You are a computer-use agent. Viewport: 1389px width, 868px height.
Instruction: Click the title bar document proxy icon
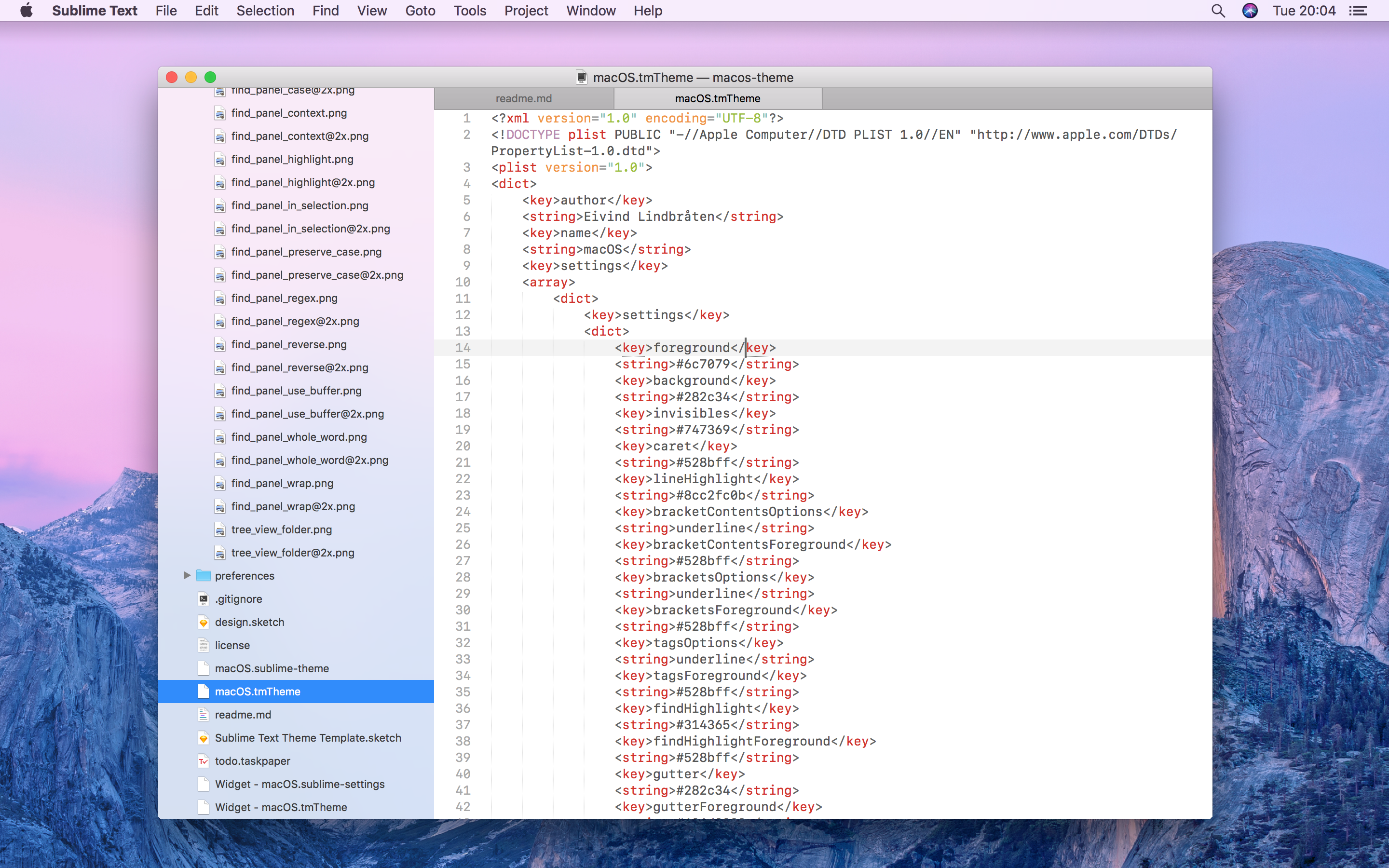coord(582,78)
